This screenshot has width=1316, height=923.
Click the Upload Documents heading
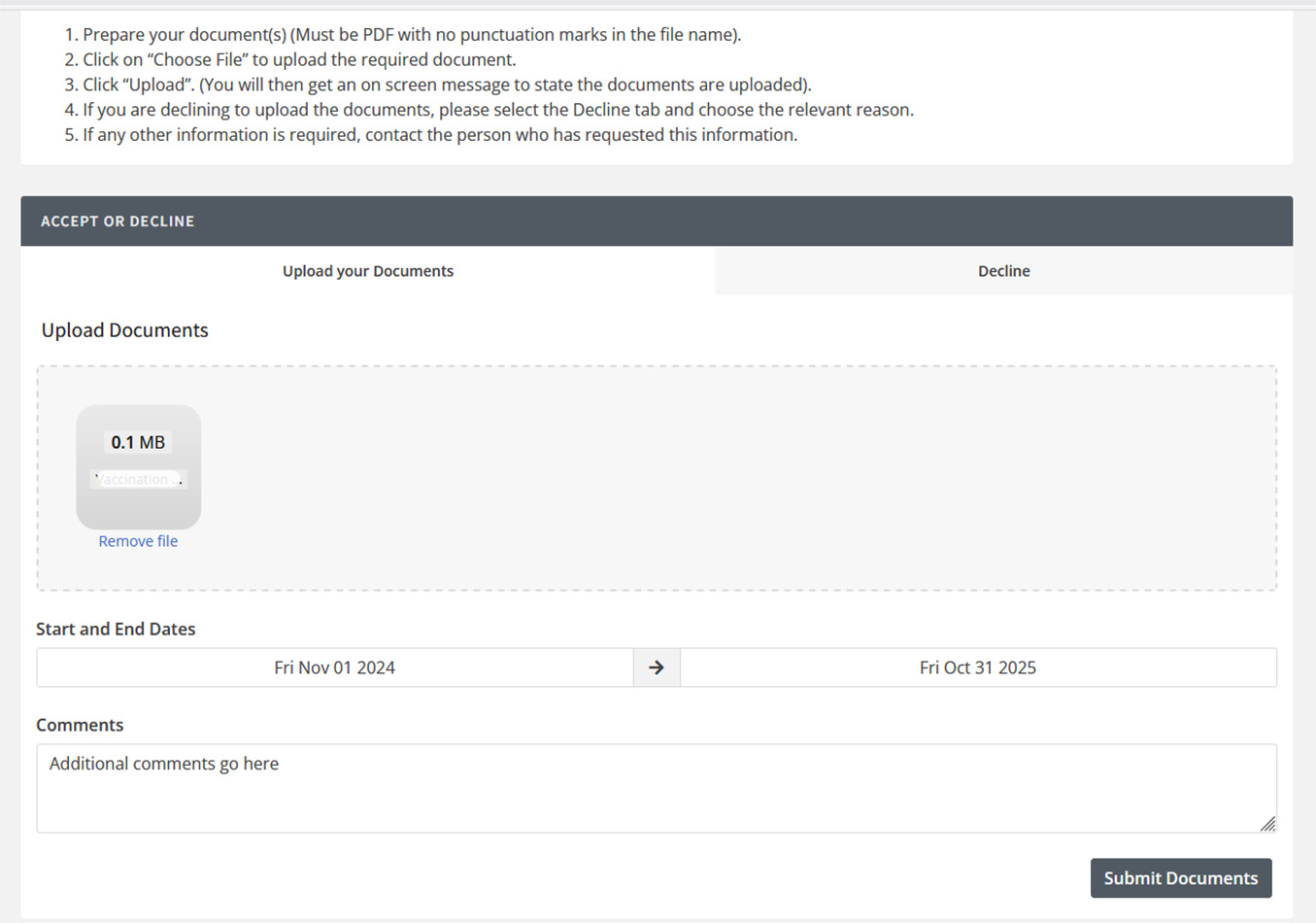(x=124, y=330)
